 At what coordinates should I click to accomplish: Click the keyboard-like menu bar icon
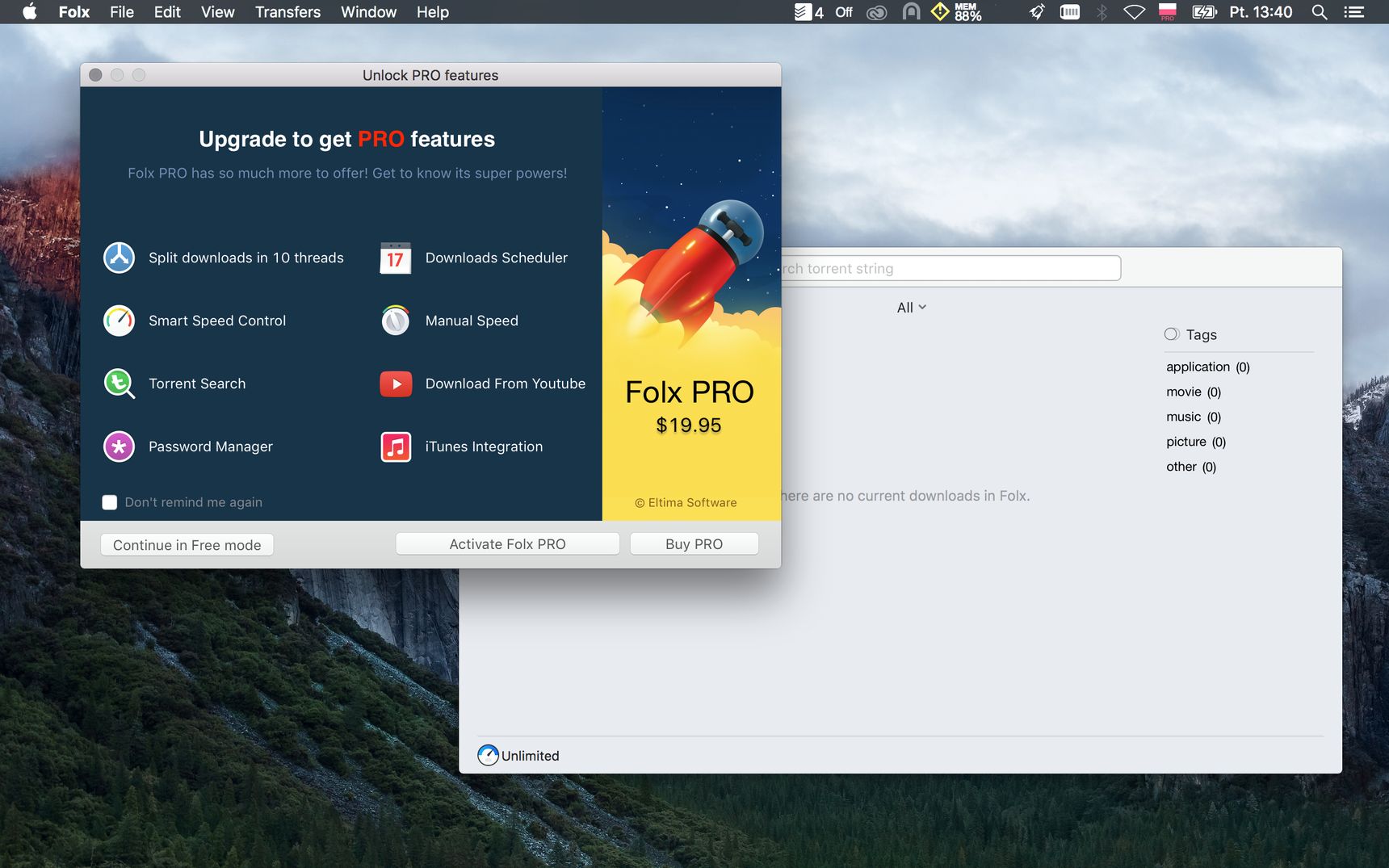pyautogui.click(x=1069, y=12)
